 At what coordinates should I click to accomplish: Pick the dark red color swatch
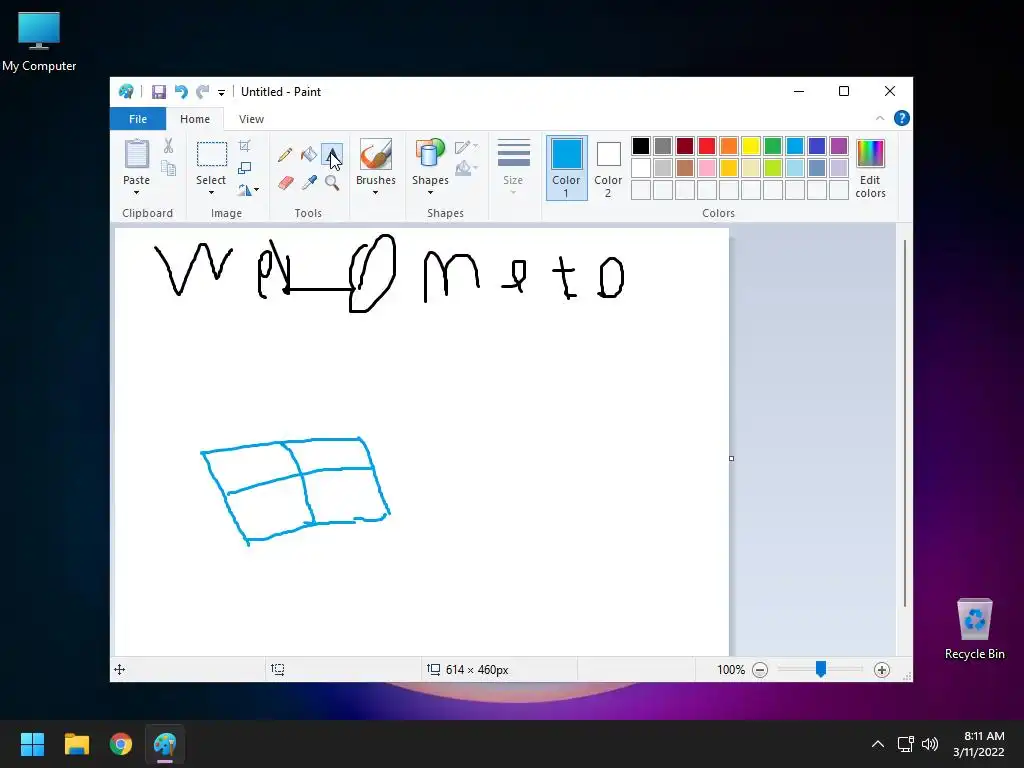click(x=684, y=146)
